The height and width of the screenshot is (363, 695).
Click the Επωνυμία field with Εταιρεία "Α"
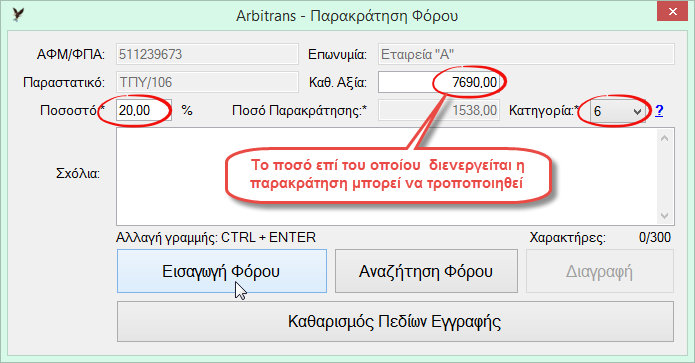[x=526, y=54]
